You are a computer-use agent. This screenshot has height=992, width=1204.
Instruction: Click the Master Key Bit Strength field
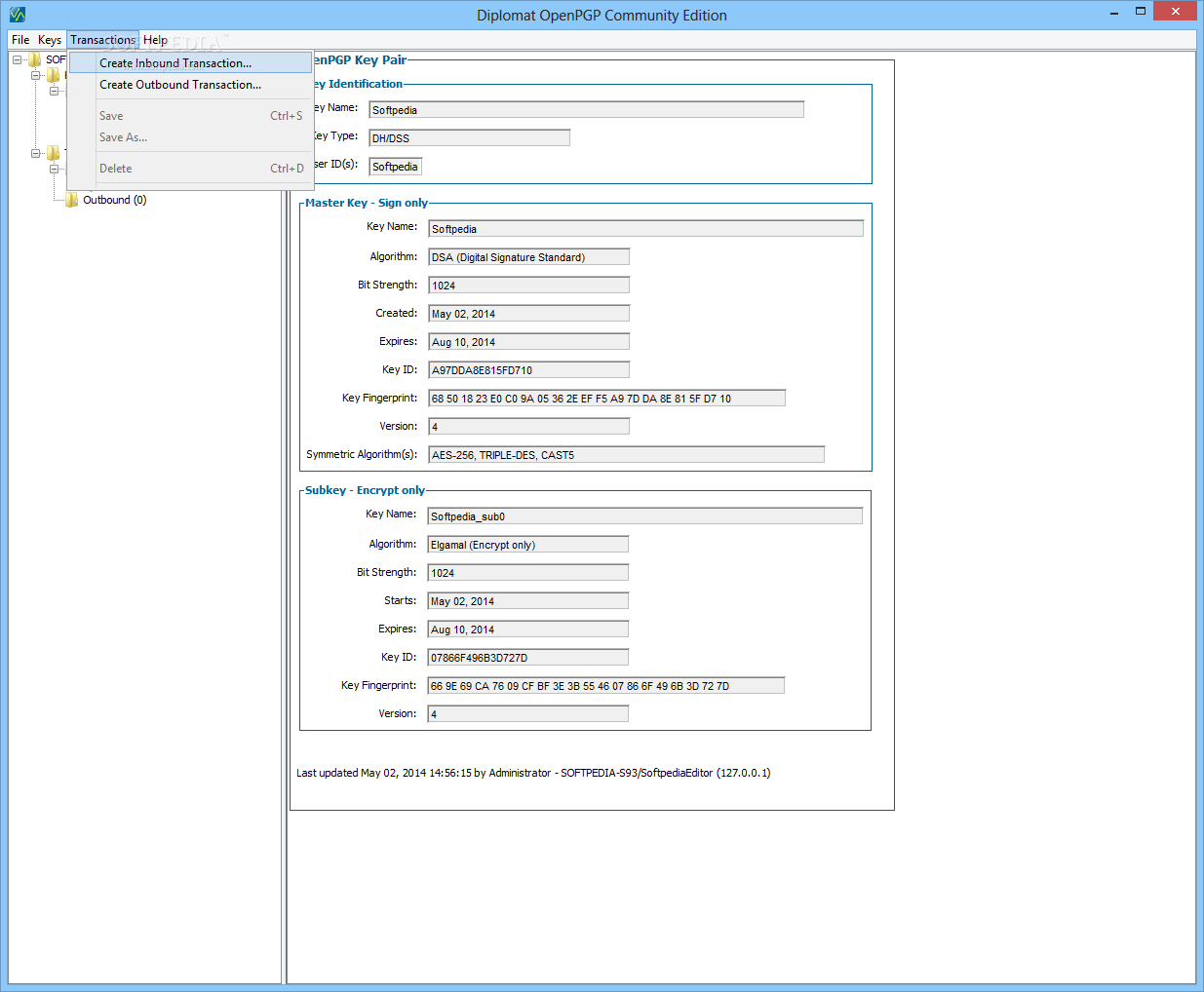point(528,286)
